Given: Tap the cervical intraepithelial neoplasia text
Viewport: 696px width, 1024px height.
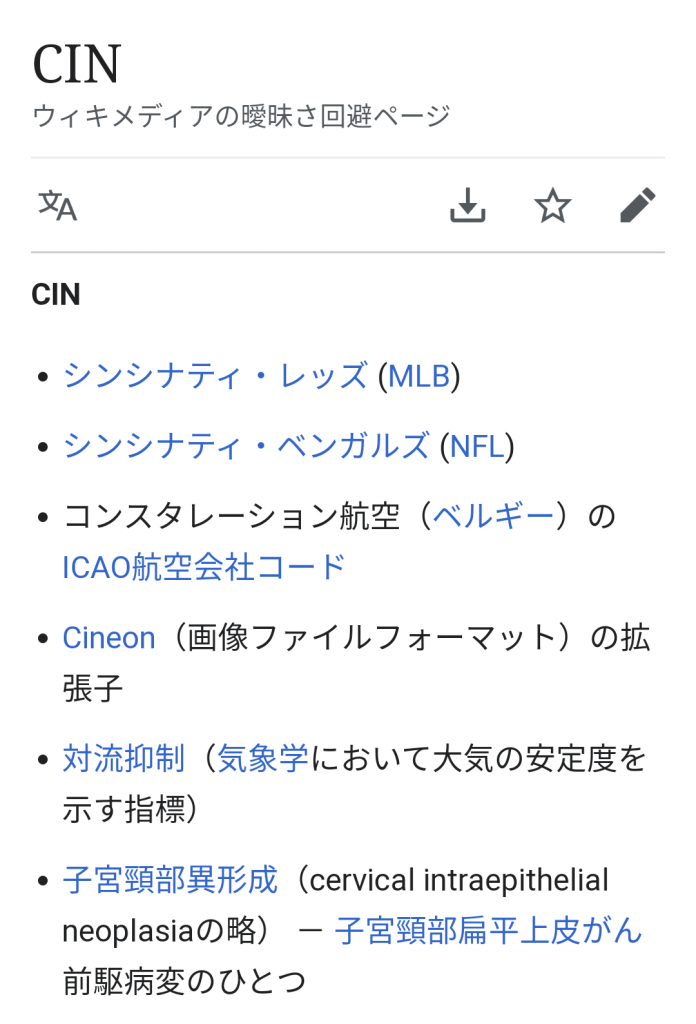Looking at the screenshot, I should 458,881.
